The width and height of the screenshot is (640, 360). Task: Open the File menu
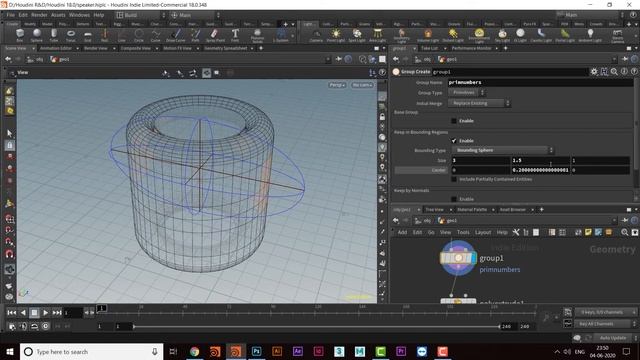tap(11, 15)
